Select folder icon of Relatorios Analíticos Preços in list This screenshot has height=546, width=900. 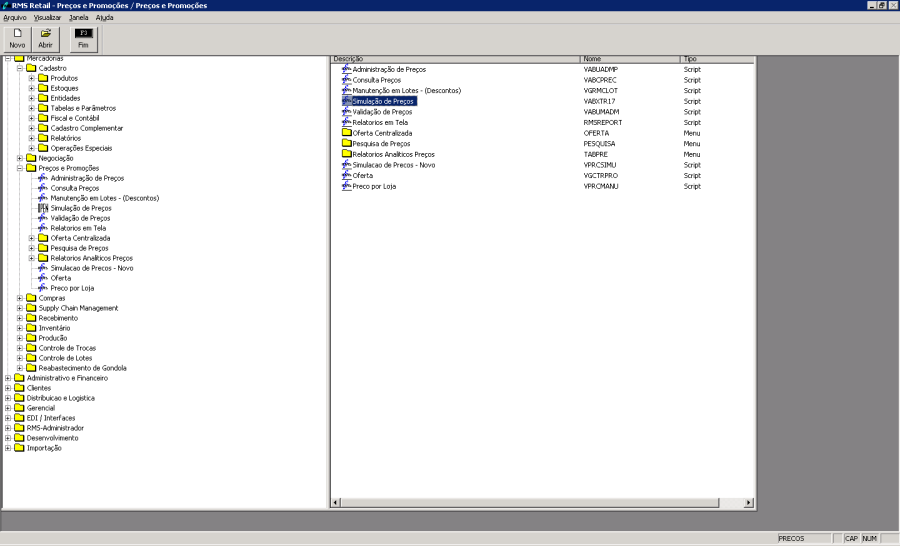[347, 154]
